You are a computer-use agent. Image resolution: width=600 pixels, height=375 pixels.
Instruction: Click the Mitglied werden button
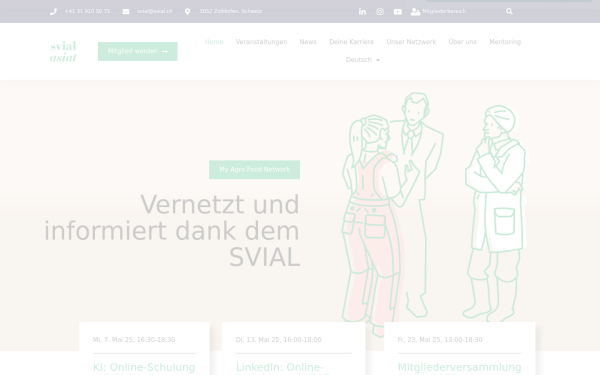138,51
